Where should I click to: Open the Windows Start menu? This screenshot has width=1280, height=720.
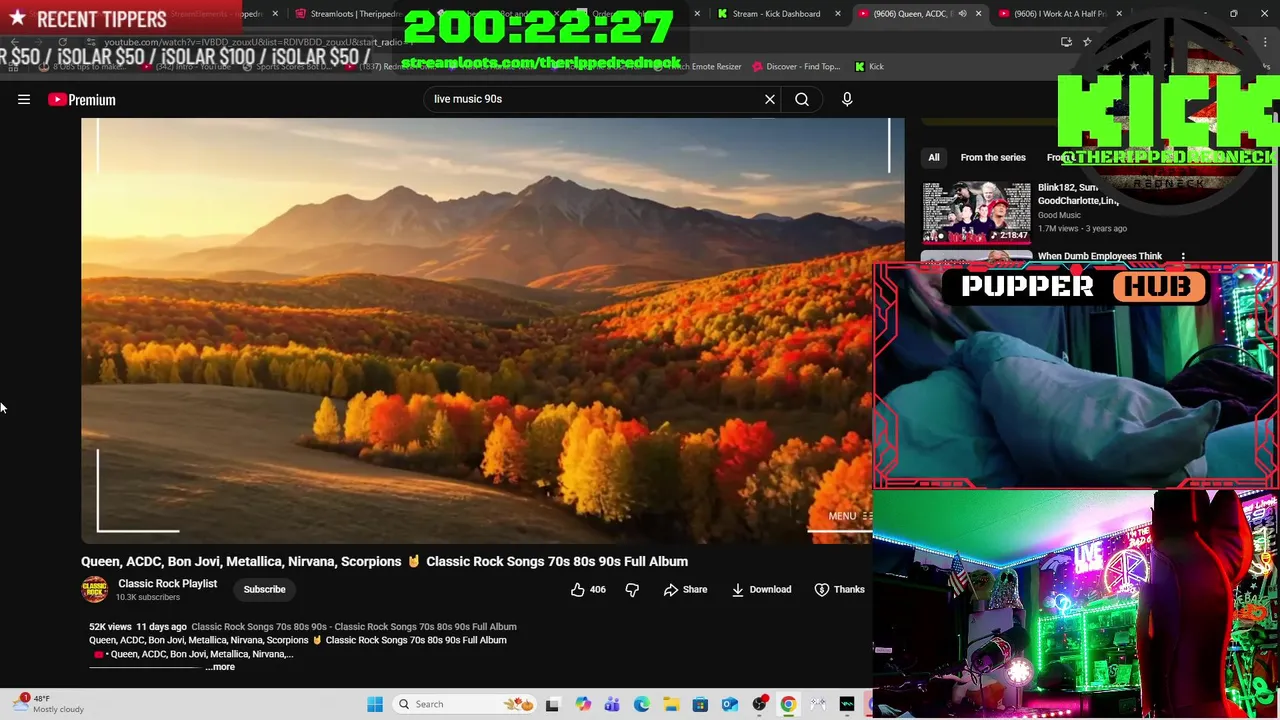(x=375, y=704)
